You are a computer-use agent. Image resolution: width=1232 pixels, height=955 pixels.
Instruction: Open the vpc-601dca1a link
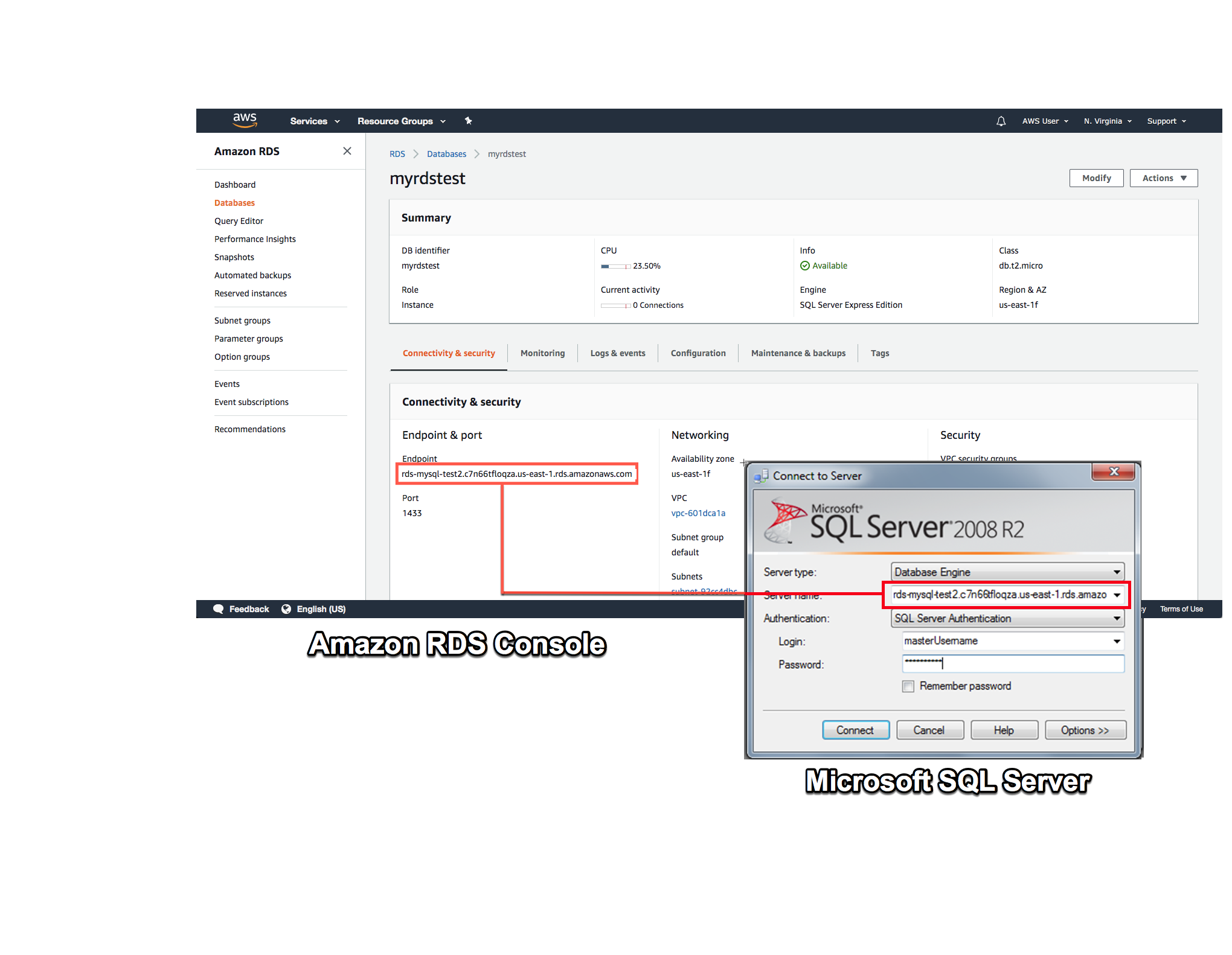[698, 513]
